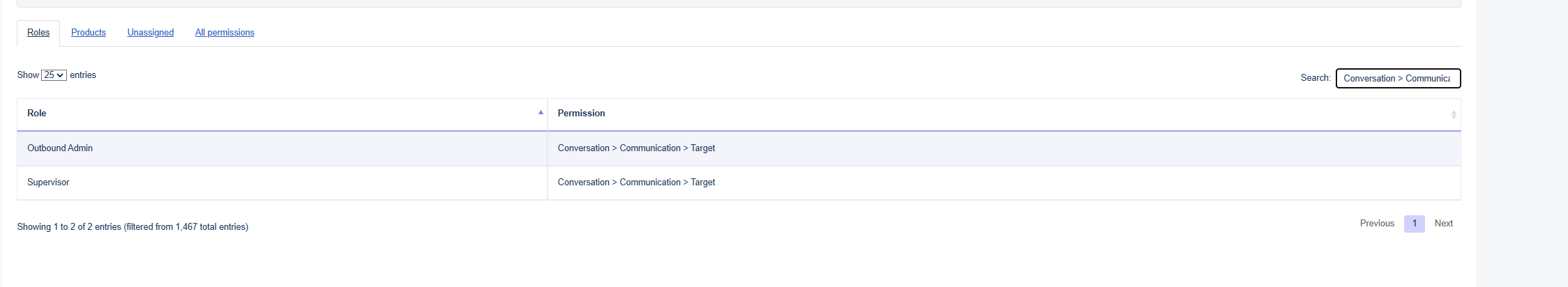
Task: Go to the Previous page
Action: coord(1377,224)
